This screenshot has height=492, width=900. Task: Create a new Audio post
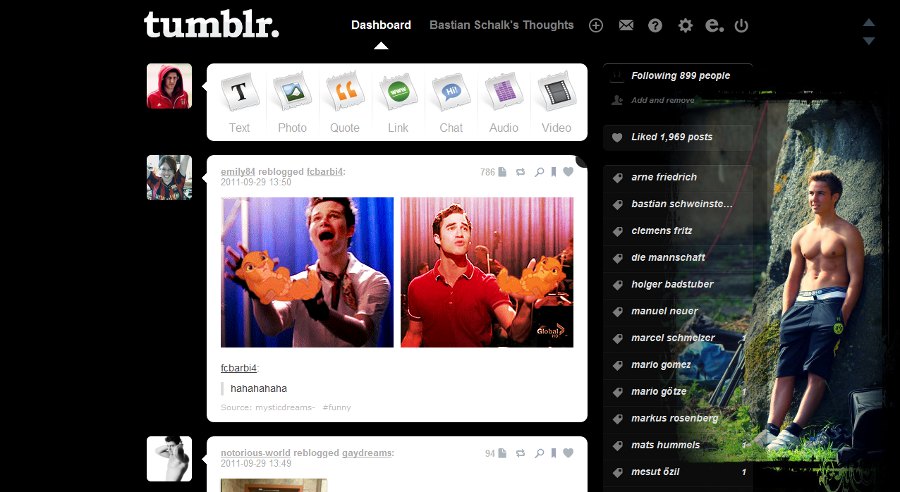click(x=503, y=103)
